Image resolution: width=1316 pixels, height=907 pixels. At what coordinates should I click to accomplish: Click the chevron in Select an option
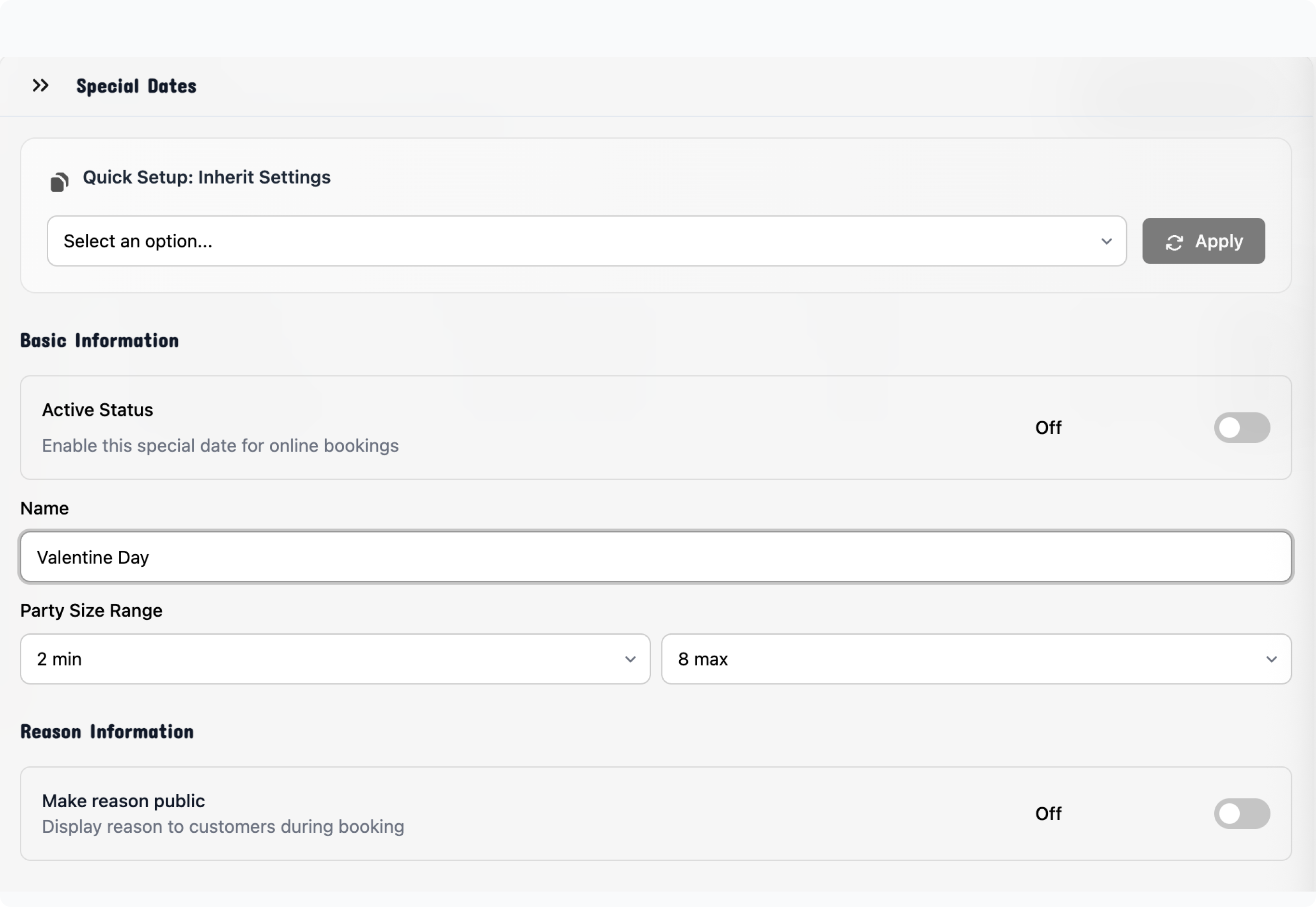click(1106, 241)
